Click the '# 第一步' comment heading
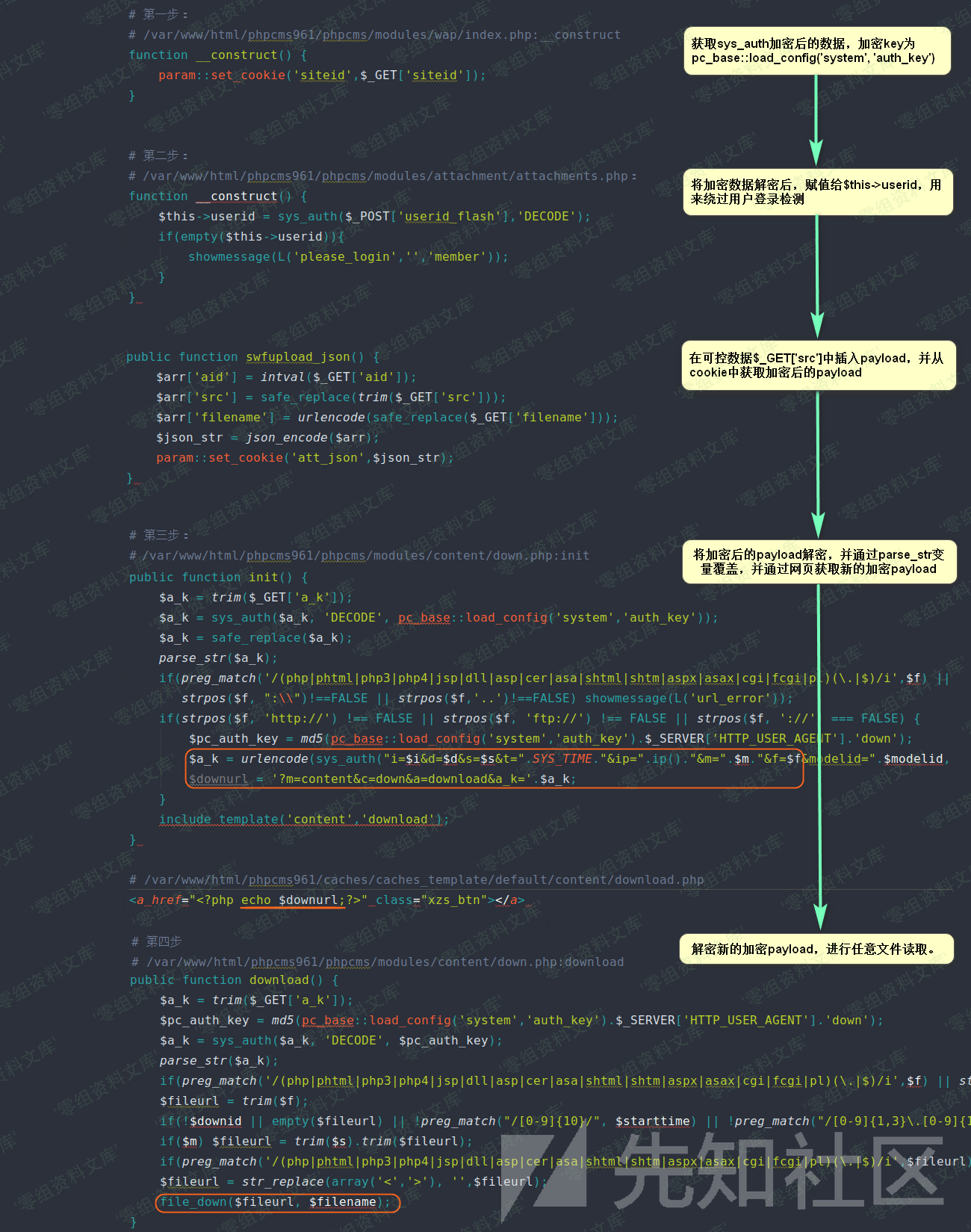Image resolution: width=971 pixels, height=1232 pixels. pos(158,14)
